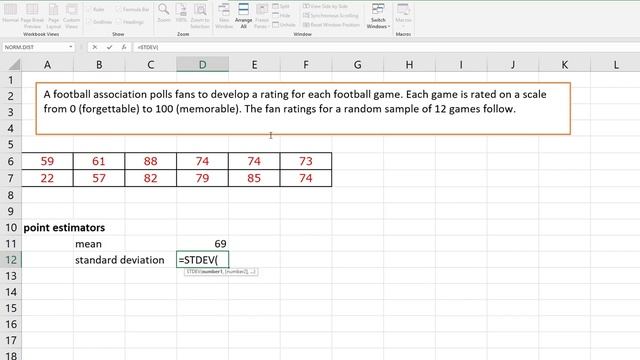Toggle the Ruler checkbox

(95, 9)
